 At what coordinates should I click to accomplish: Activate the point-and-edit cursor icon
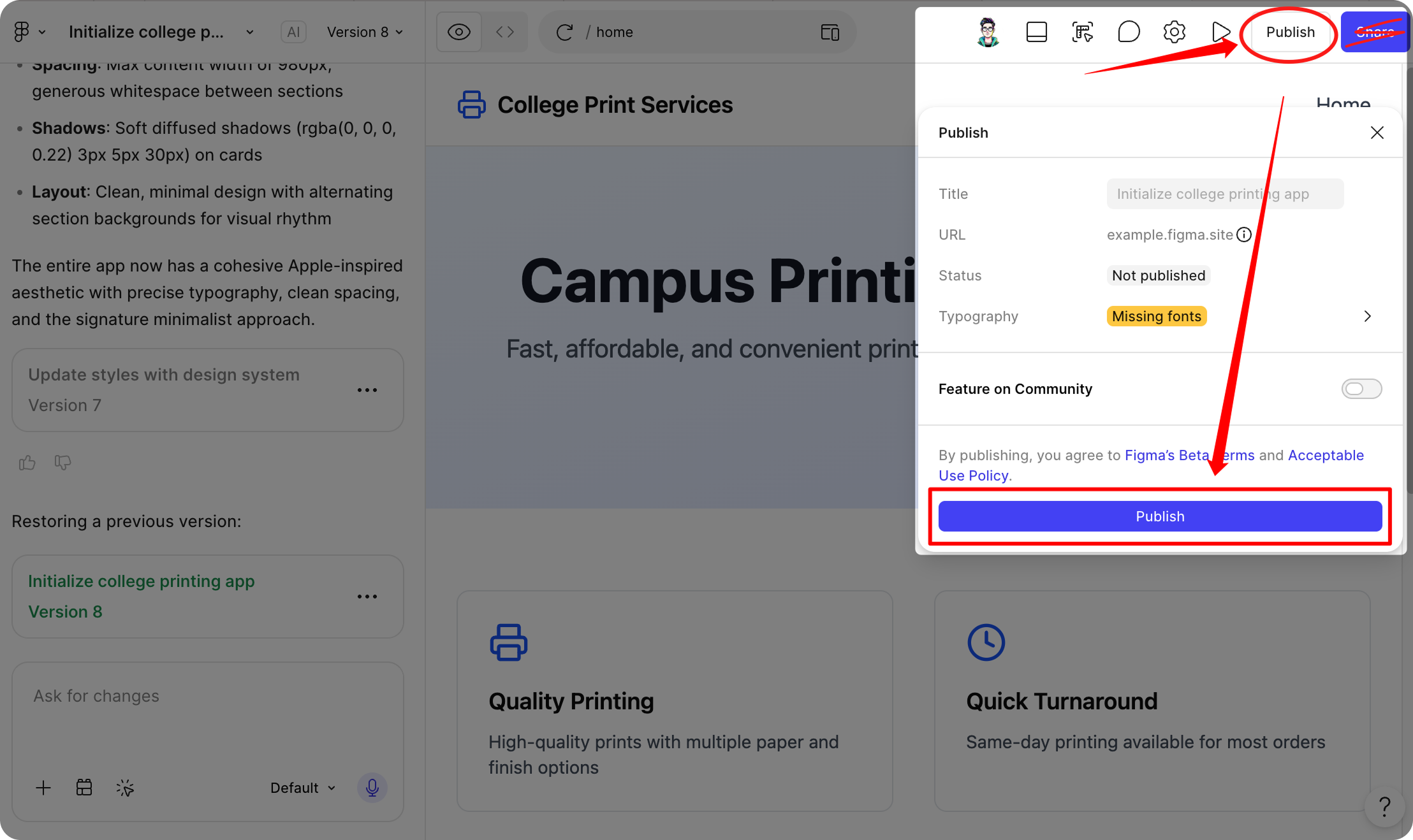(x=125, y=788)
